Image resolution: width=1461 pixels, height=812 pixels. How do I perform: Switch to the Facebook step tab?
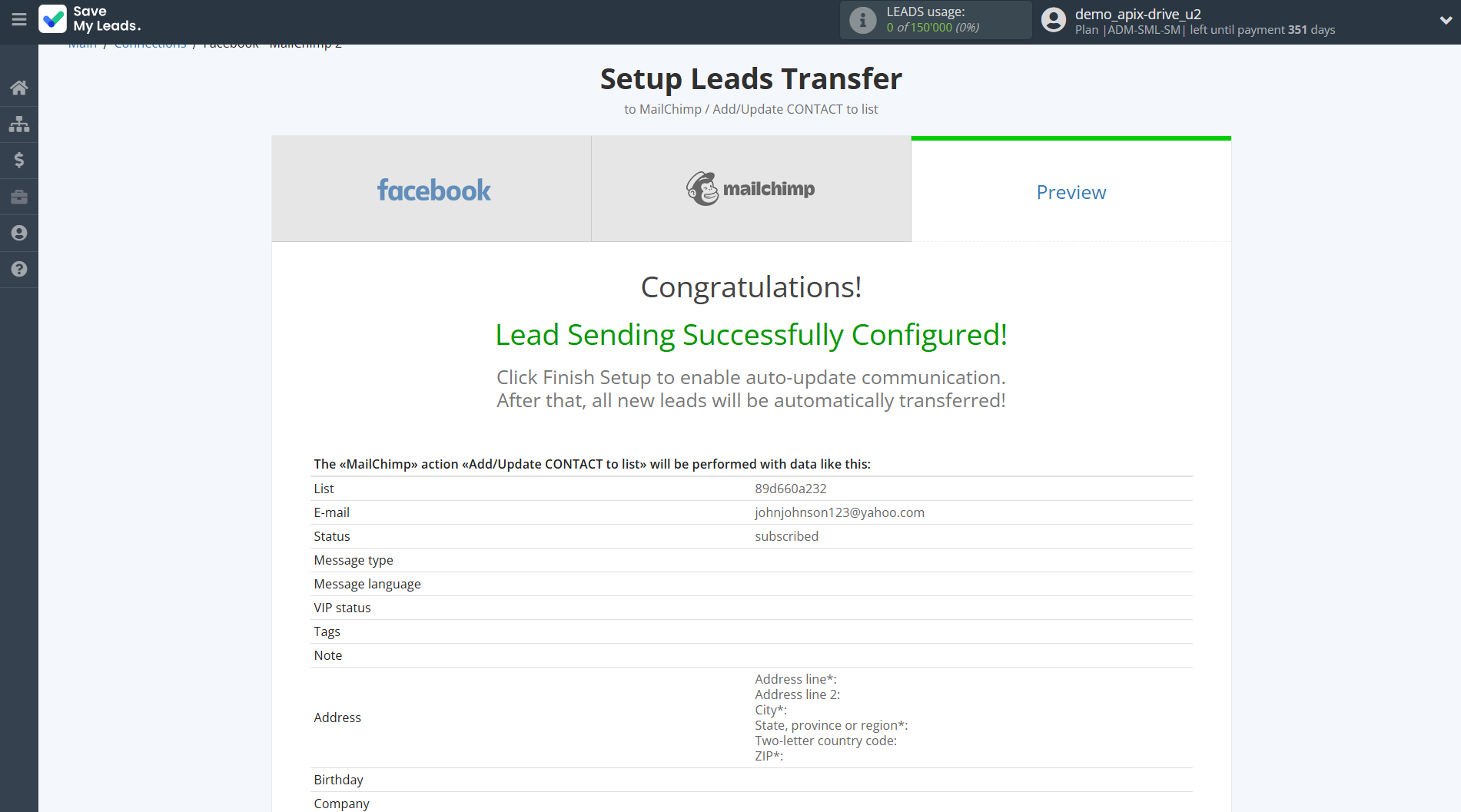tap(432, 190)
